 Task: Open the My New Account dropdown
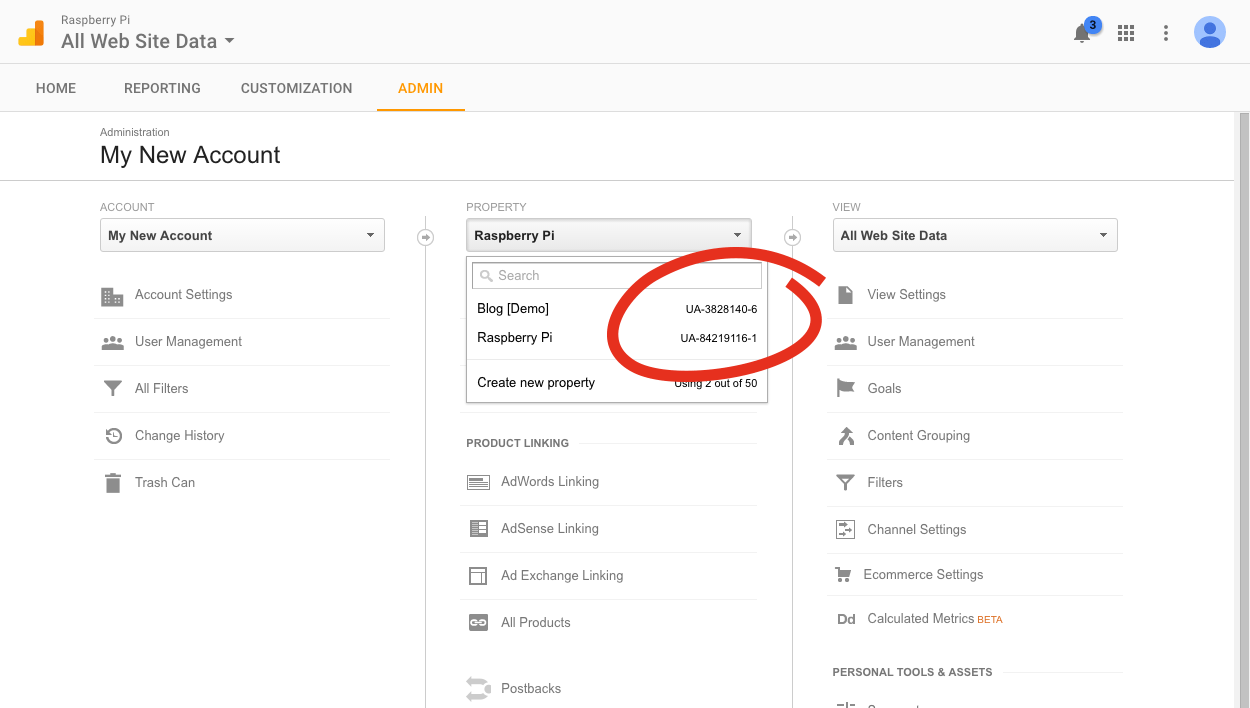click(x=242, y=236)
